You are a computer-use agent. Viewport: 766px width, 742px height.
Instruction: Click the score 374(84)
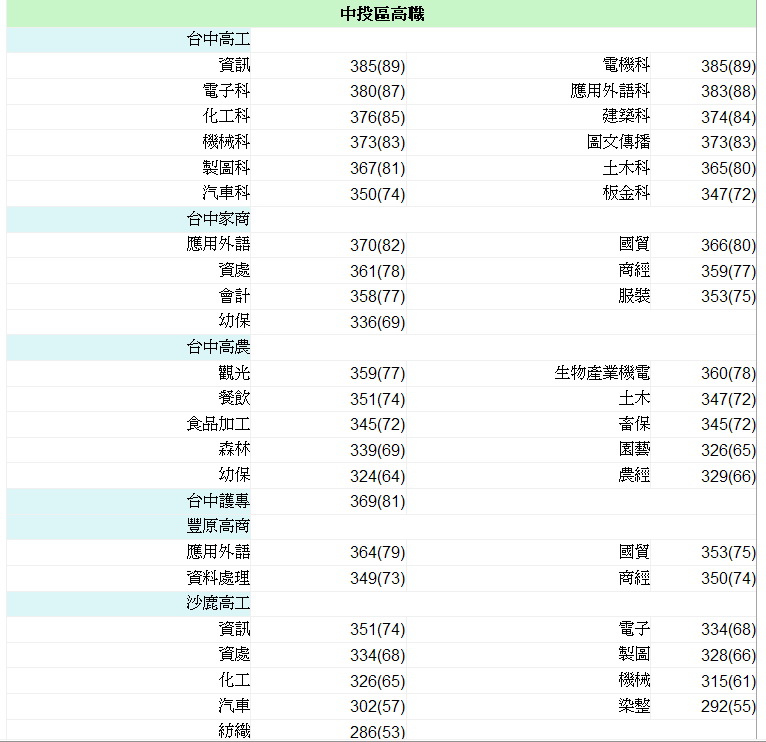(x=728, y=117)
